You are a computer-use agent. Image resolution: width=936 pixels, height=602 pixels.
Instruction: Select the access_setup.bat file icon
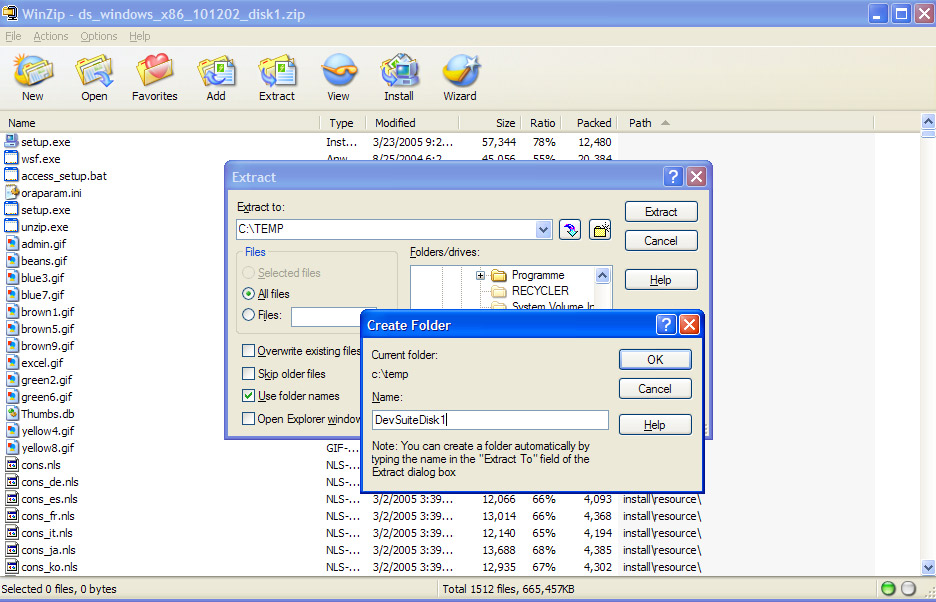[11, 176]
